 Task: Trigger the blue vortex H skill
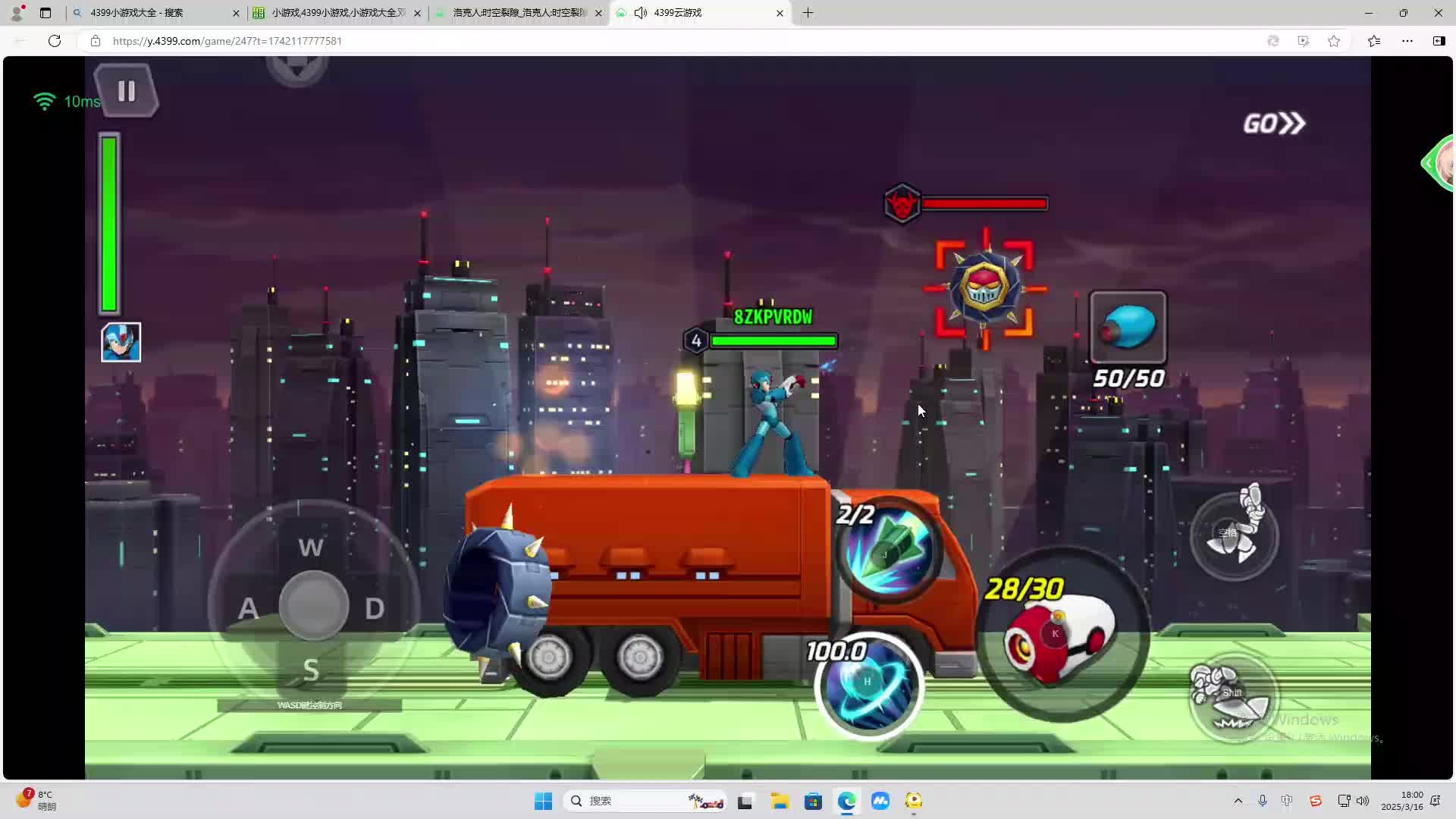[x=868, y=685]
